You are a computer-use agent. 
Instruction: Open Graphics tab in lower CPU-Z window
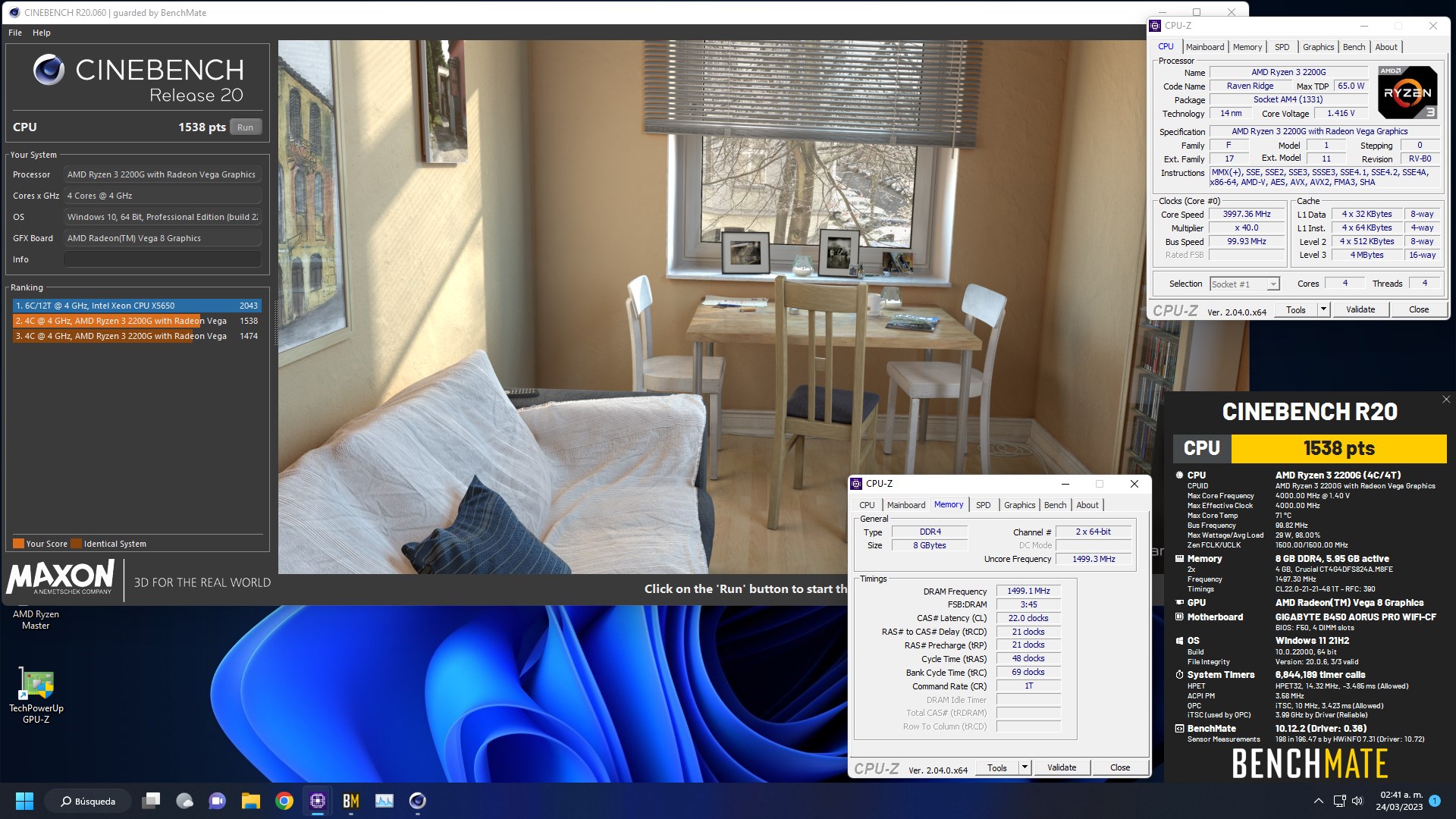(1019, 505)
